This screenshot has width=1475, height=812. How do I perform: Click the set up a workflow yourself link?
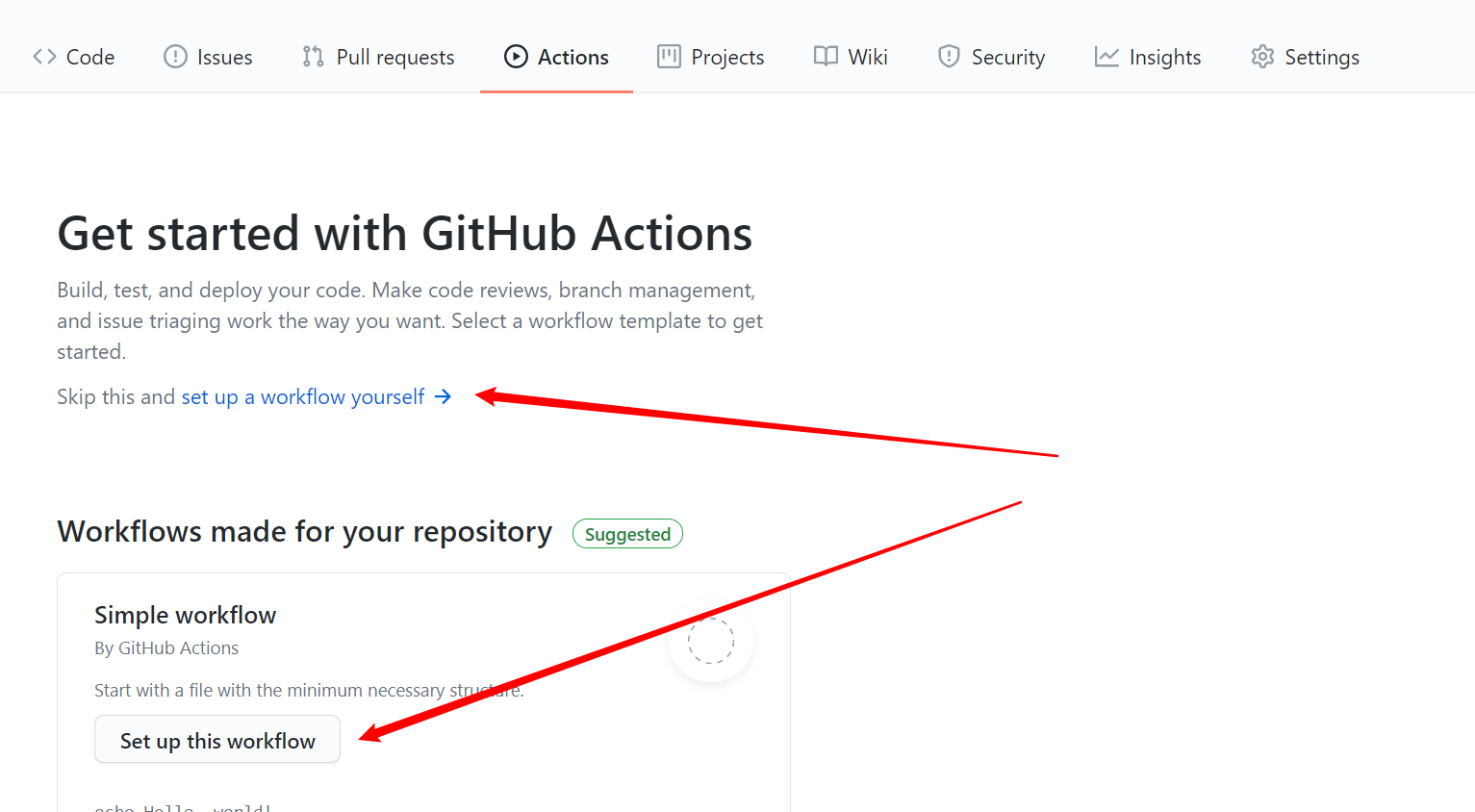(303, 396)
